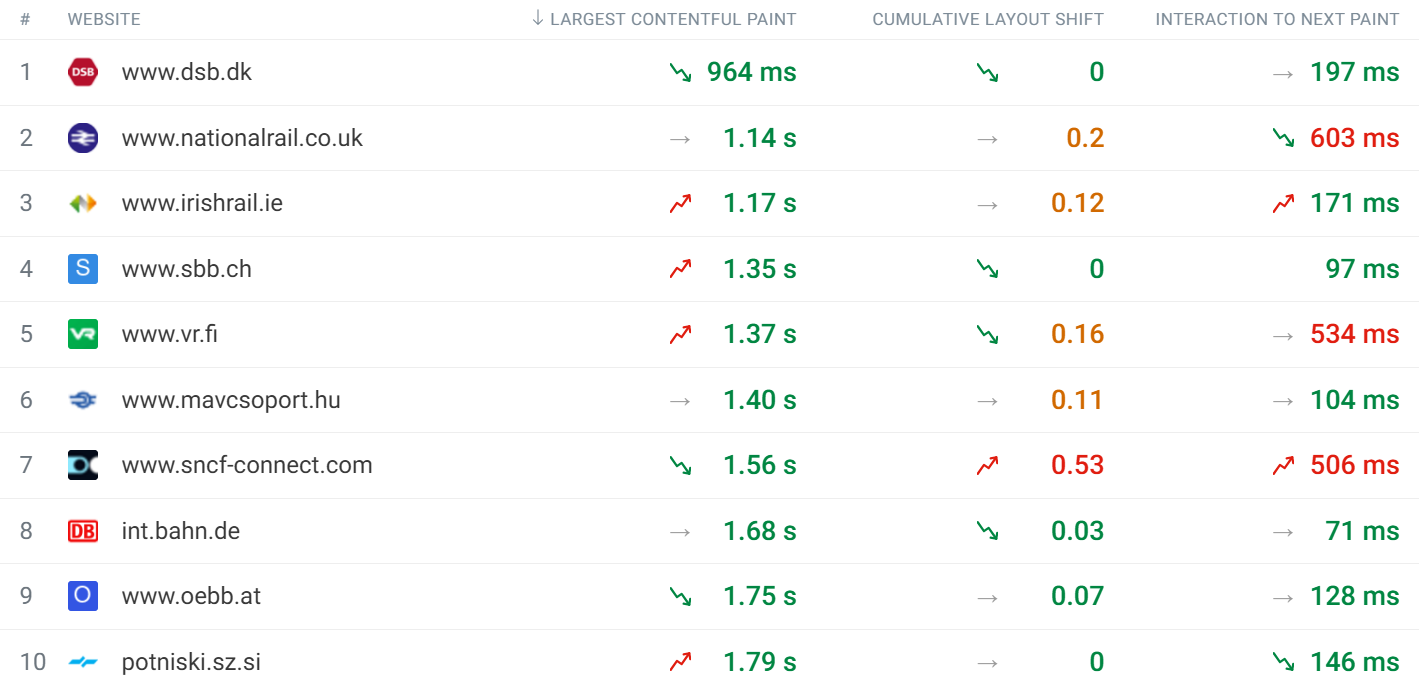The height and width of the screenshot is (687, 1419).
Task: Open the int.bahn.de website row
Action: click(709, 531)
